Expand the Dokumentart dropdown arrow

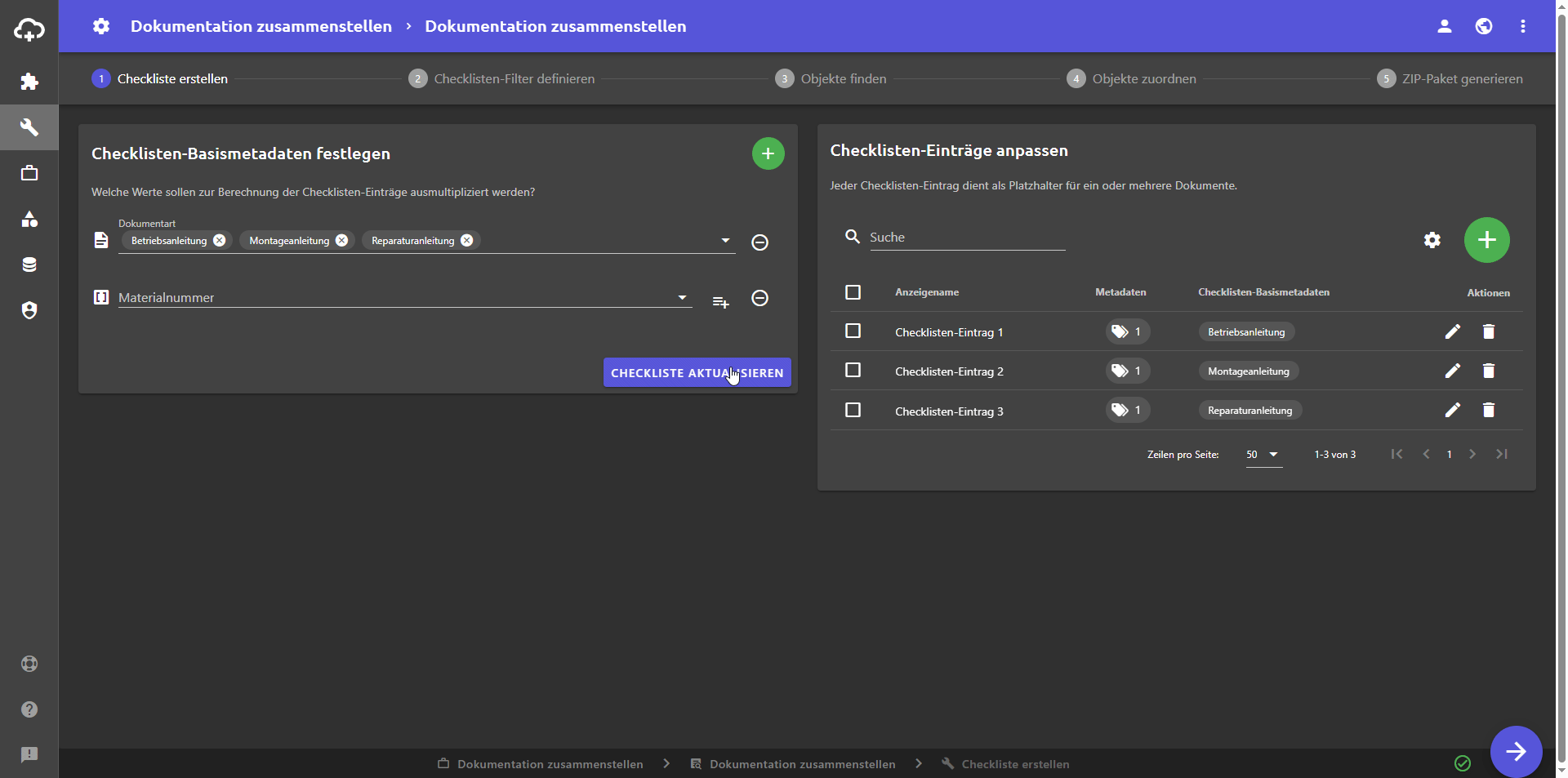tap(725, 241)
